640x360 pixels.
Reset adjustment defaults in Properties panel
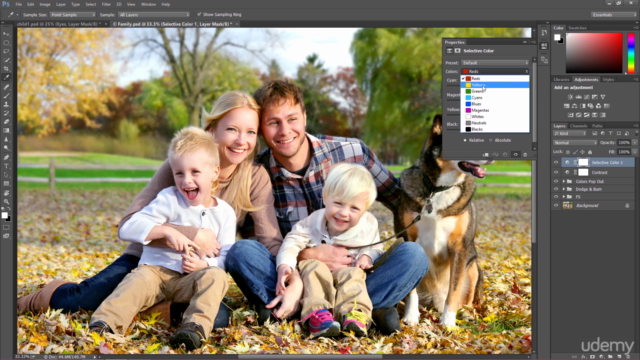(x=505, y=155)
